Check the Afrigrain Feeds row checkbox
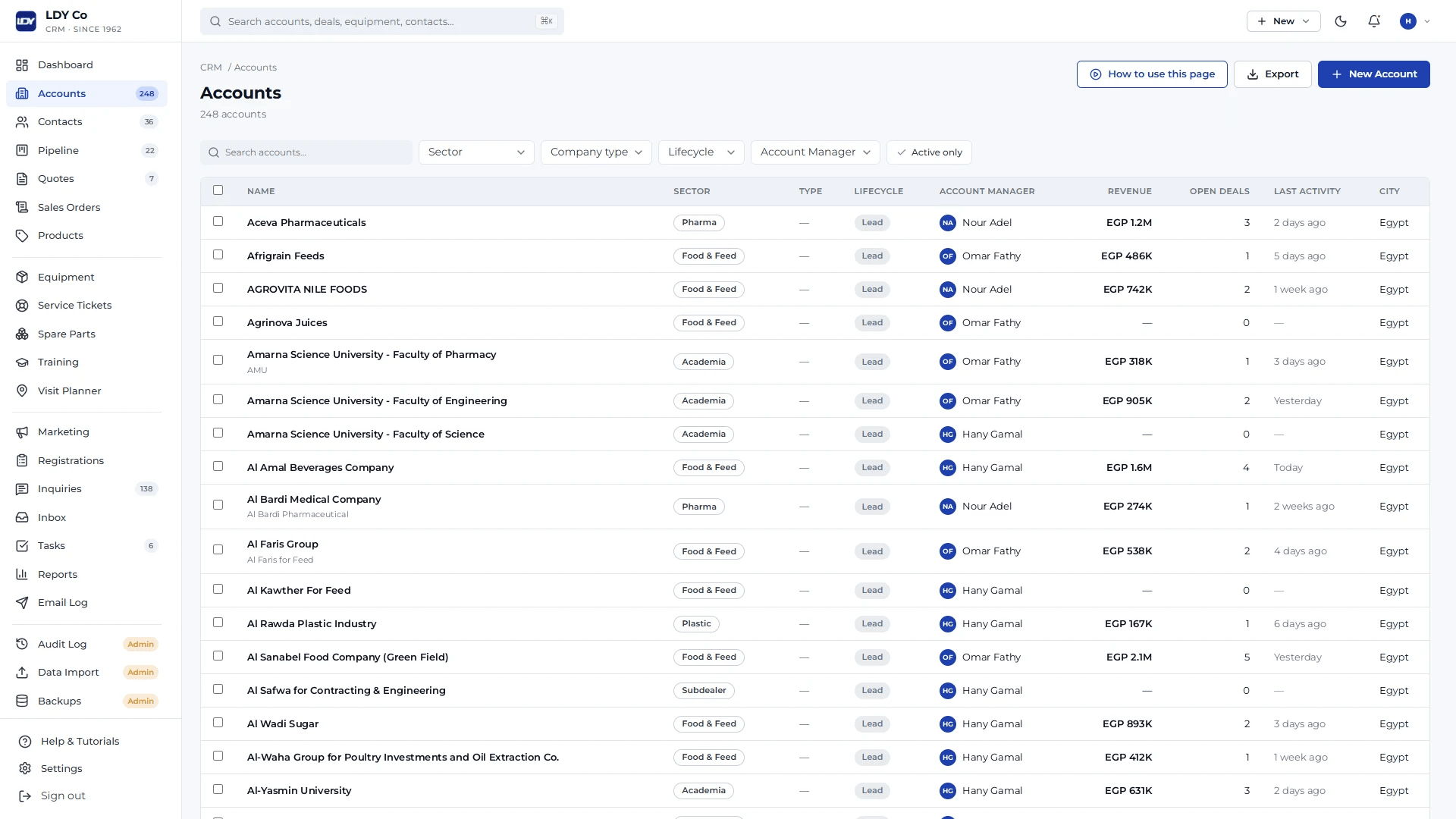This screenshot has width=1456, height=819. pos(218,255)
